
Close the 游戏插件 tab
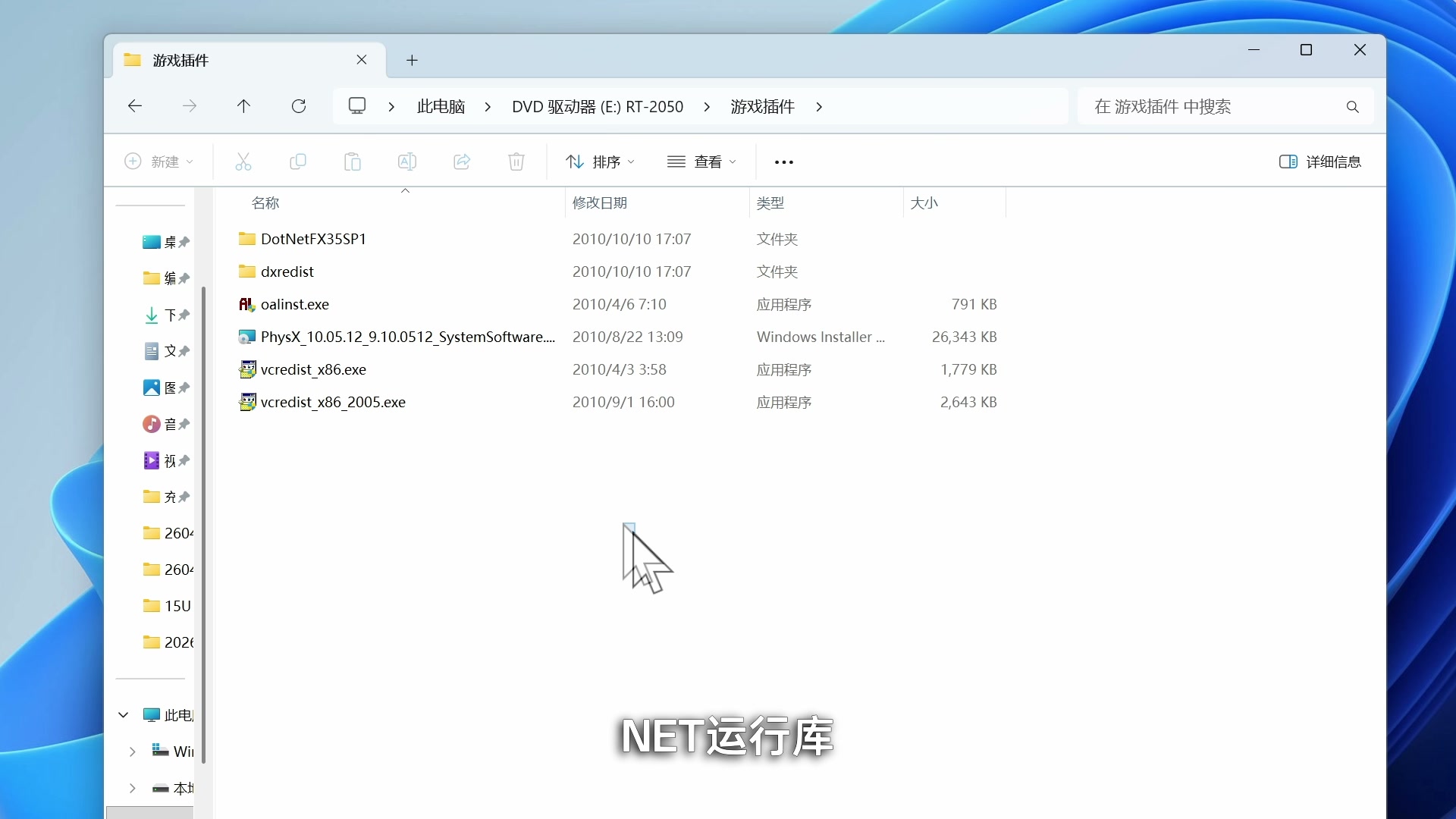tap(362, 60)
